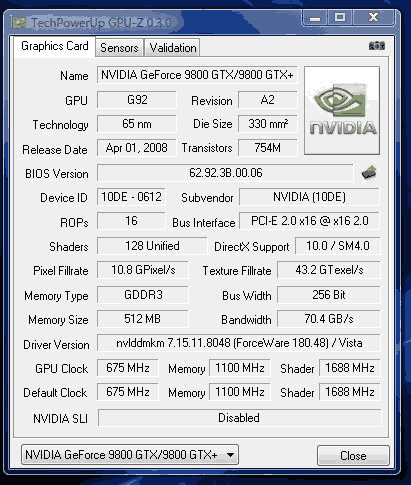The image size is (411, 485).
Task: Click the GPU Clock 675 MHz field
Action: click(x=128, y=368)
